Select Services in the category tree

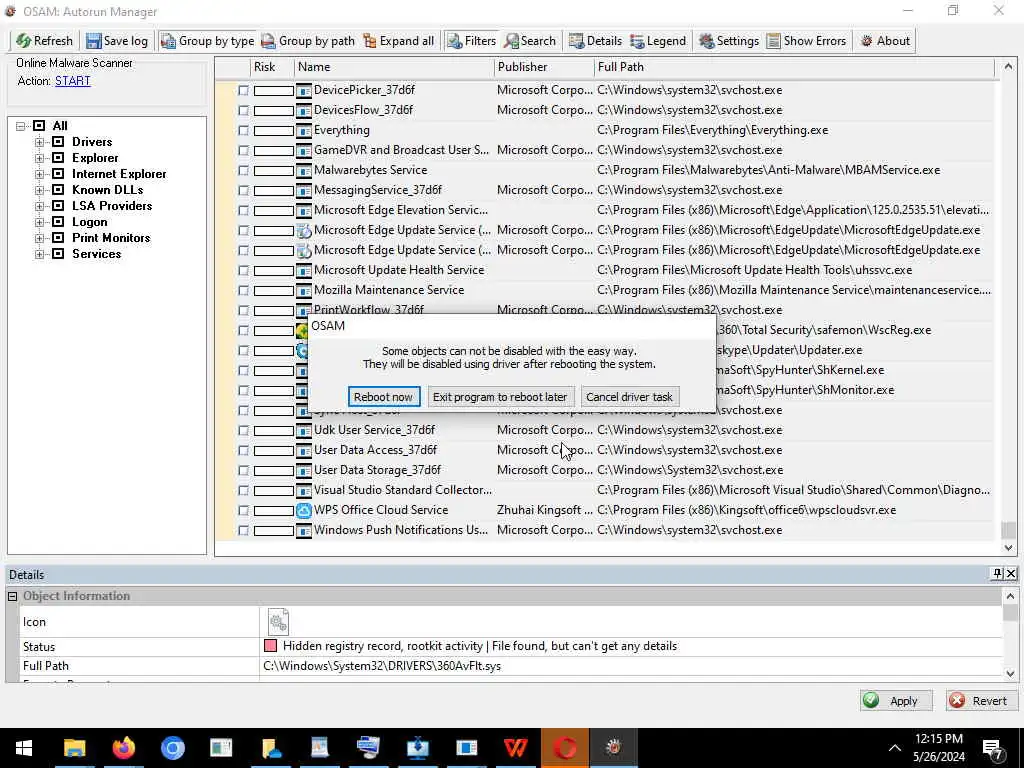tap(97, 254)
